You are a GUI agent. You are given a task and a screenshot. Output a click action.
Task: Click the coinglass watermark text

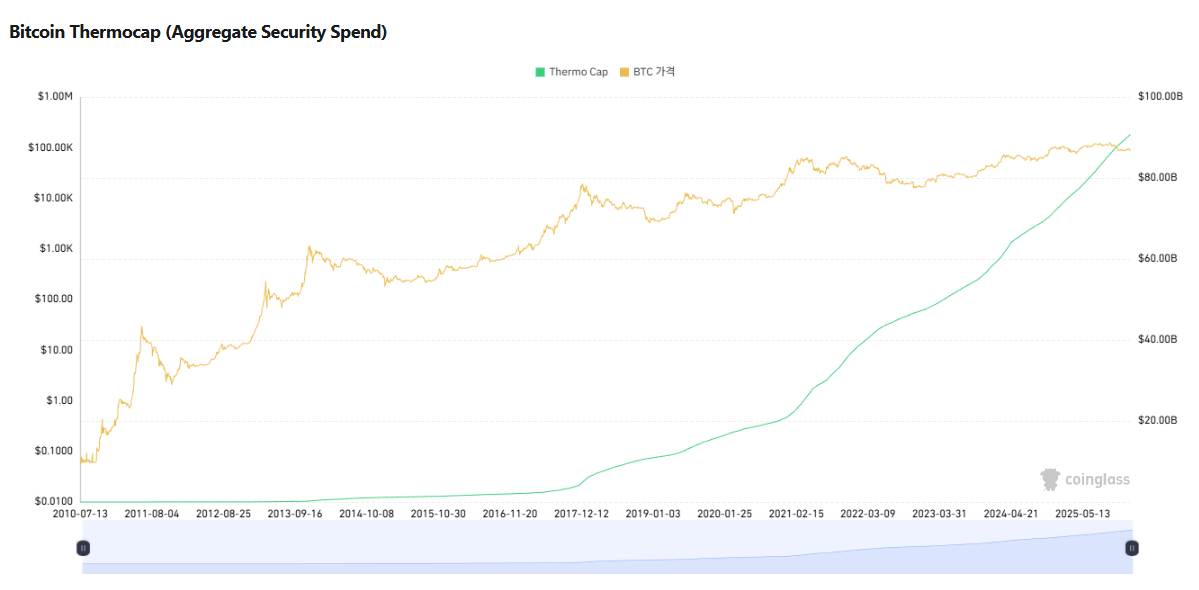pos(1097,480)
